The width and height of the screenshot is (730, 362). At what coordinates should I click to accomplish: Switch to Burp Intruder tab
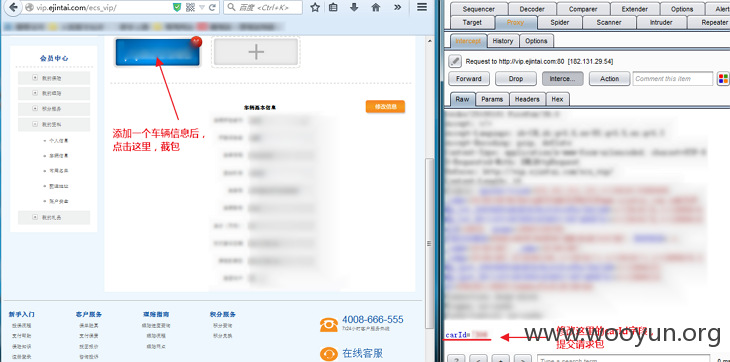[661, 22]
